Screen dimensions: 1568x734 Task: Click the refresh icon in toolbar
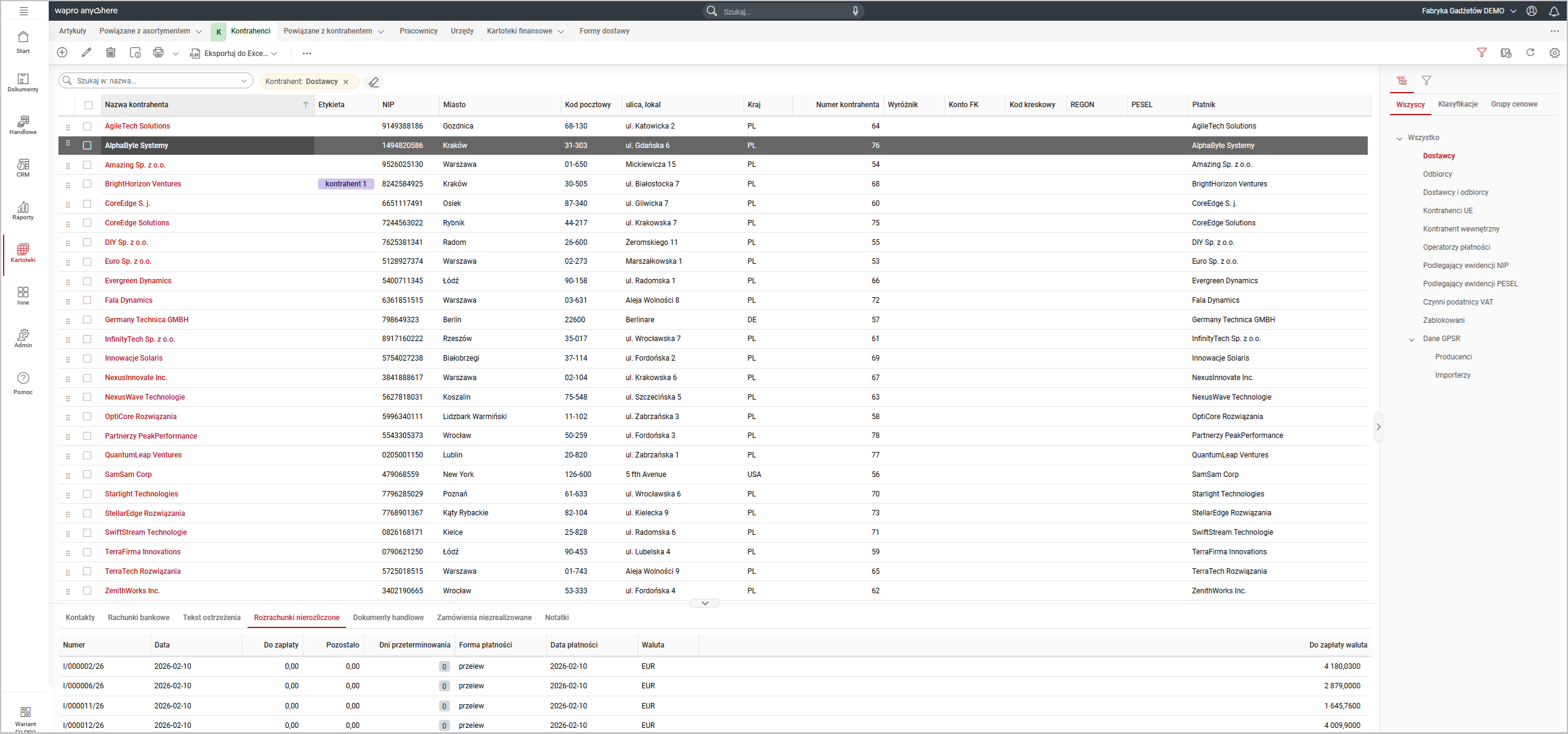(x=1530, y=53)
